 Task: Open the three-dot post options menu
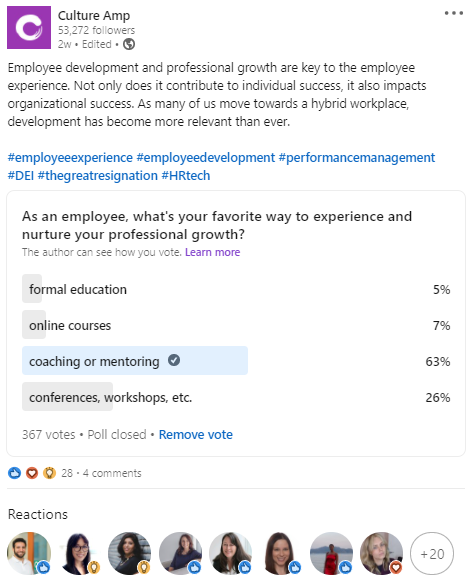[x=454, y=13]
